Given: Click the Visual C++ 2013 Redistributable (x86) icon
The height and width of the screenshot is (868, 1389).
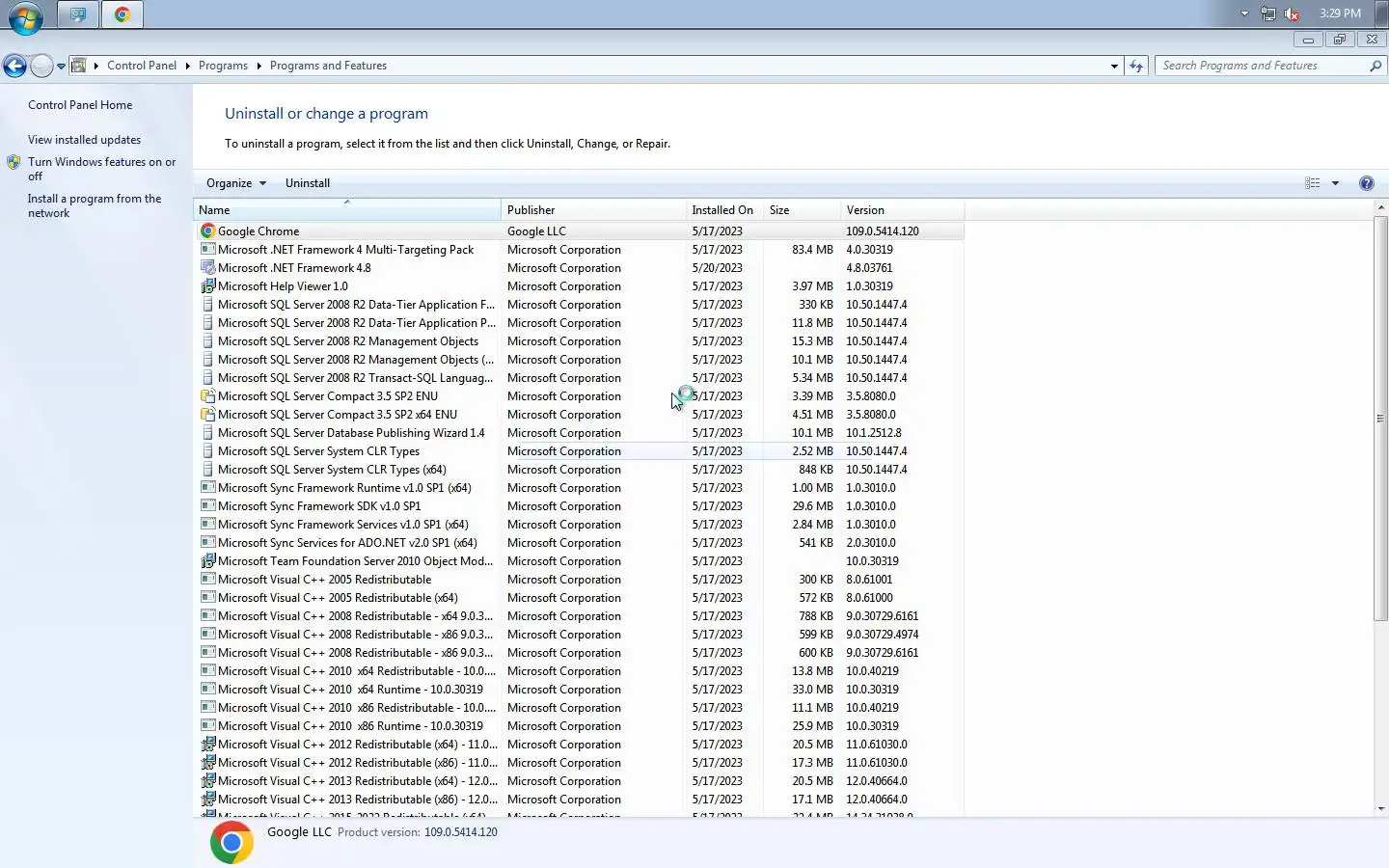Looking at the screenshot, I should point(207,800).
